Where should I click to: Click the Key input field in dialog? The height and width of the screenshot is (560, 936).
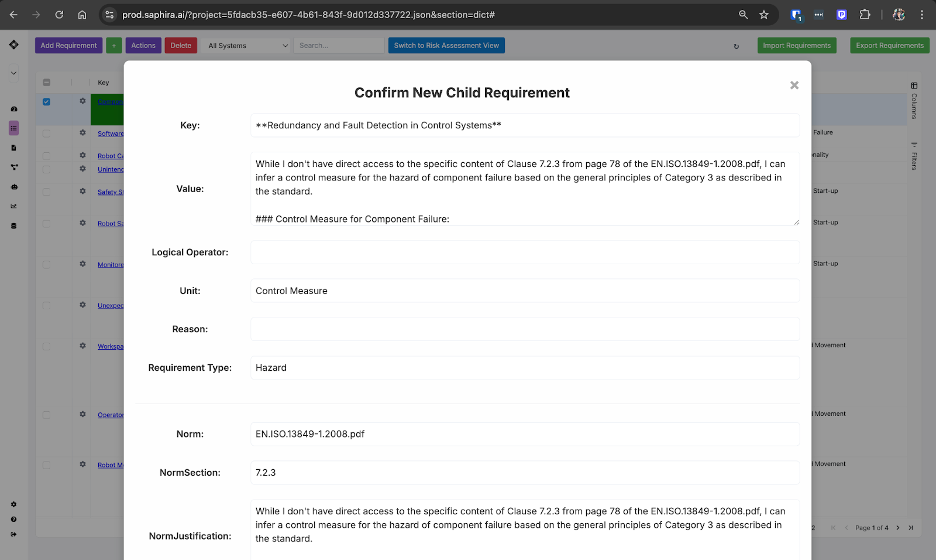tap(525, 125)
